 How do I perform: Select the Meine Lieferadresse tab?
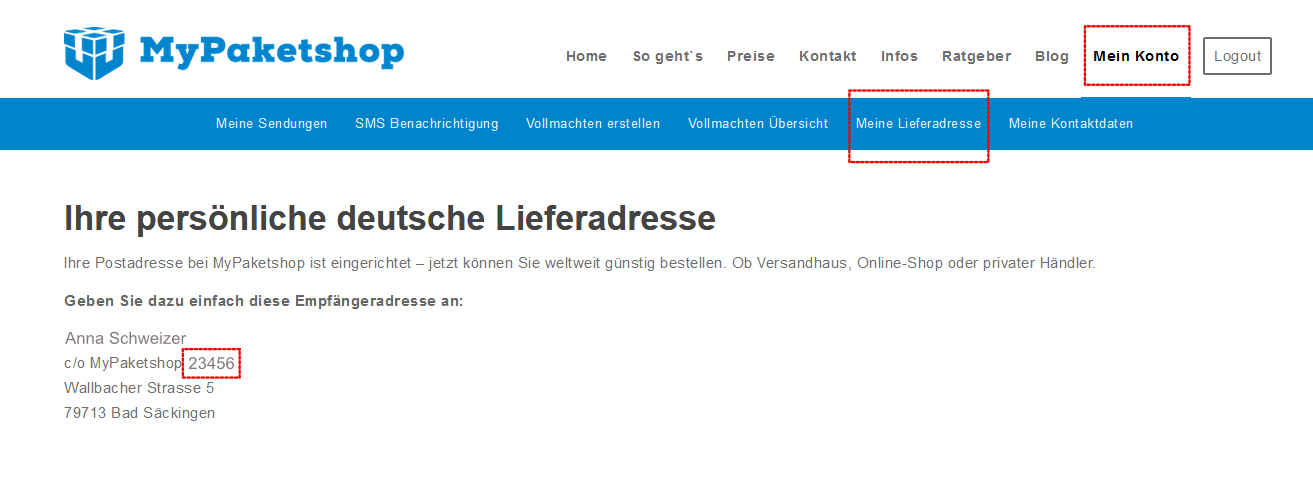click(918, 124)
